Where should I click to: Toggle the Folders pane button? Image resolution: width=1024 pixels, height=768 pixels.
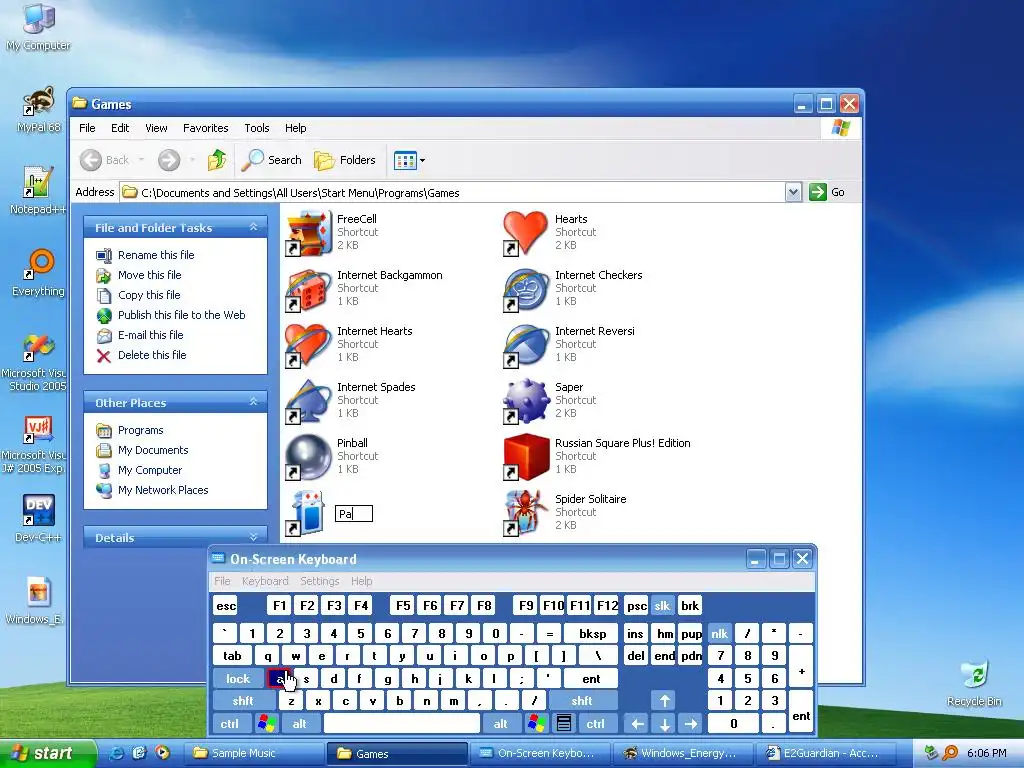pyautogui.click(x=345, y=160)
